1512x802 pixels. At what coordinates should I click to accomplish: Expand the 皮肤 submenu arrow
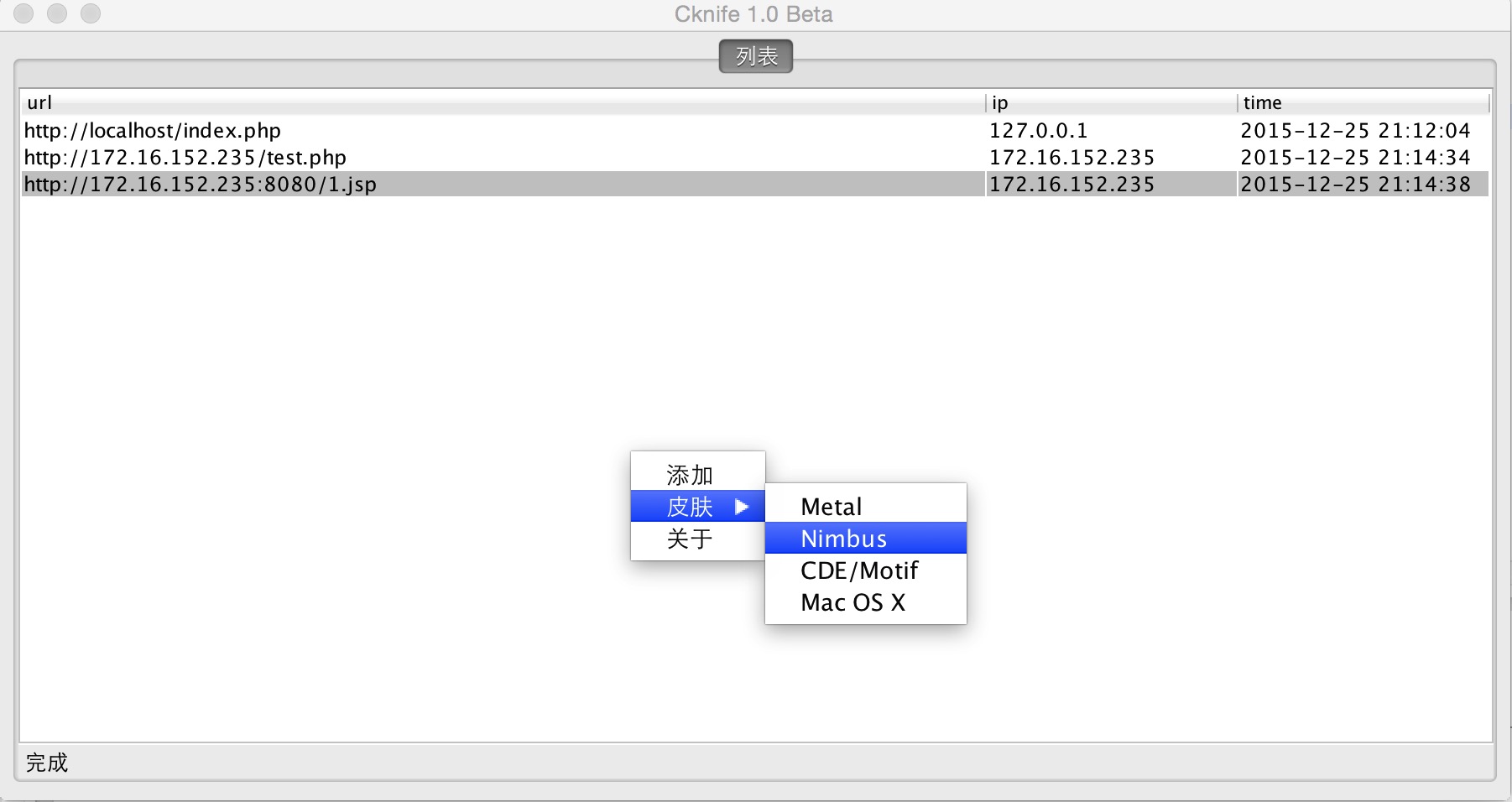click(741, 507)
